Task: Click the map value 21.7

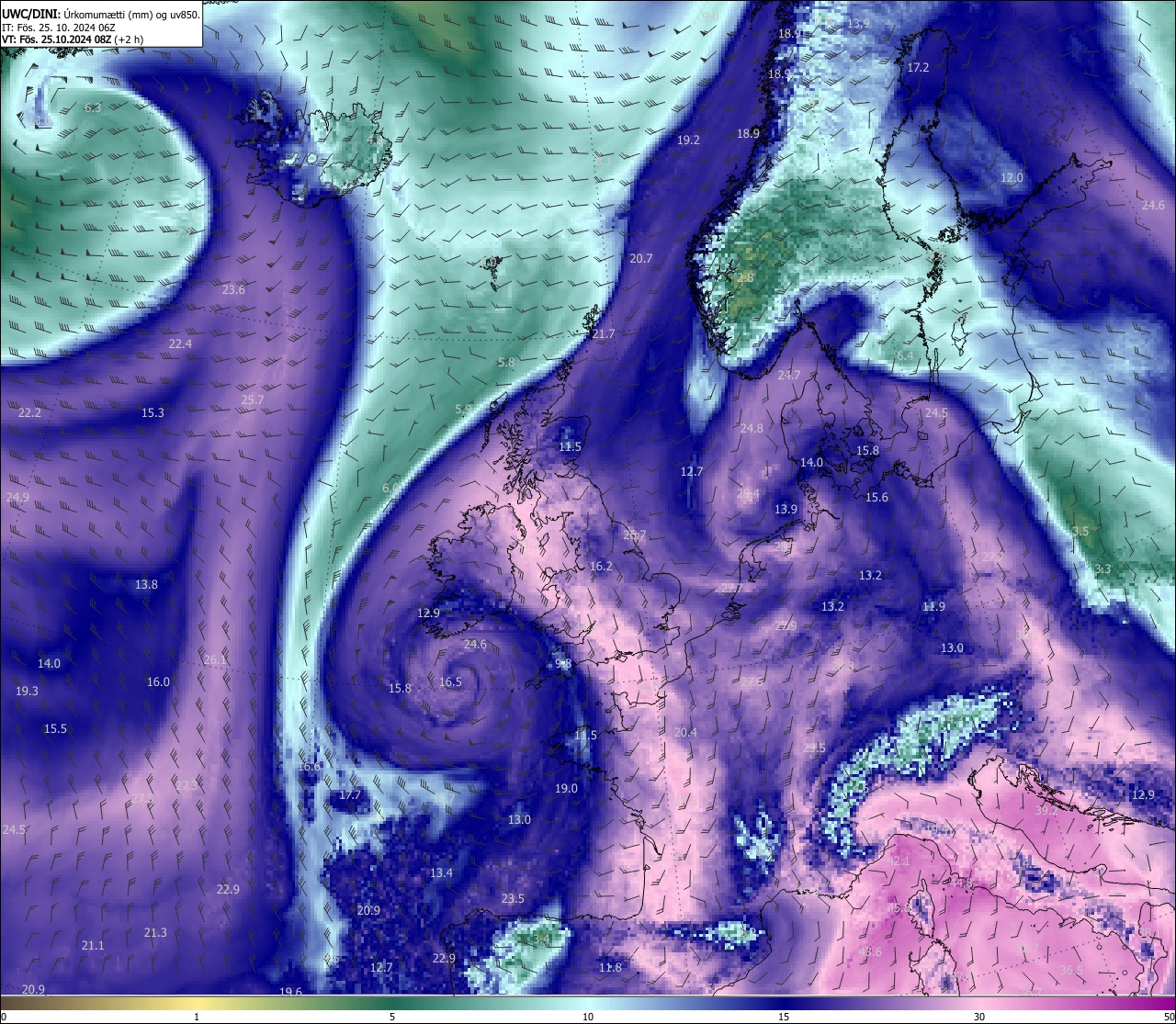Action: (603, 333)
